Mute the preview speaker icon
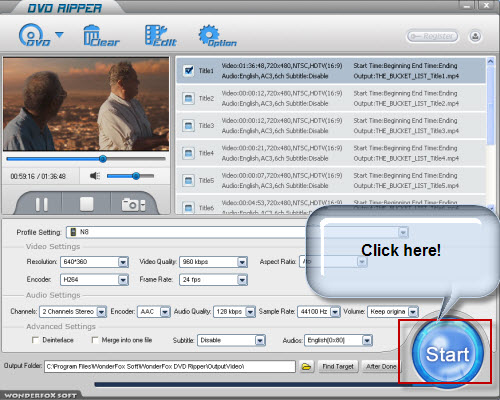The image size is (500, 400). (95, 176)
